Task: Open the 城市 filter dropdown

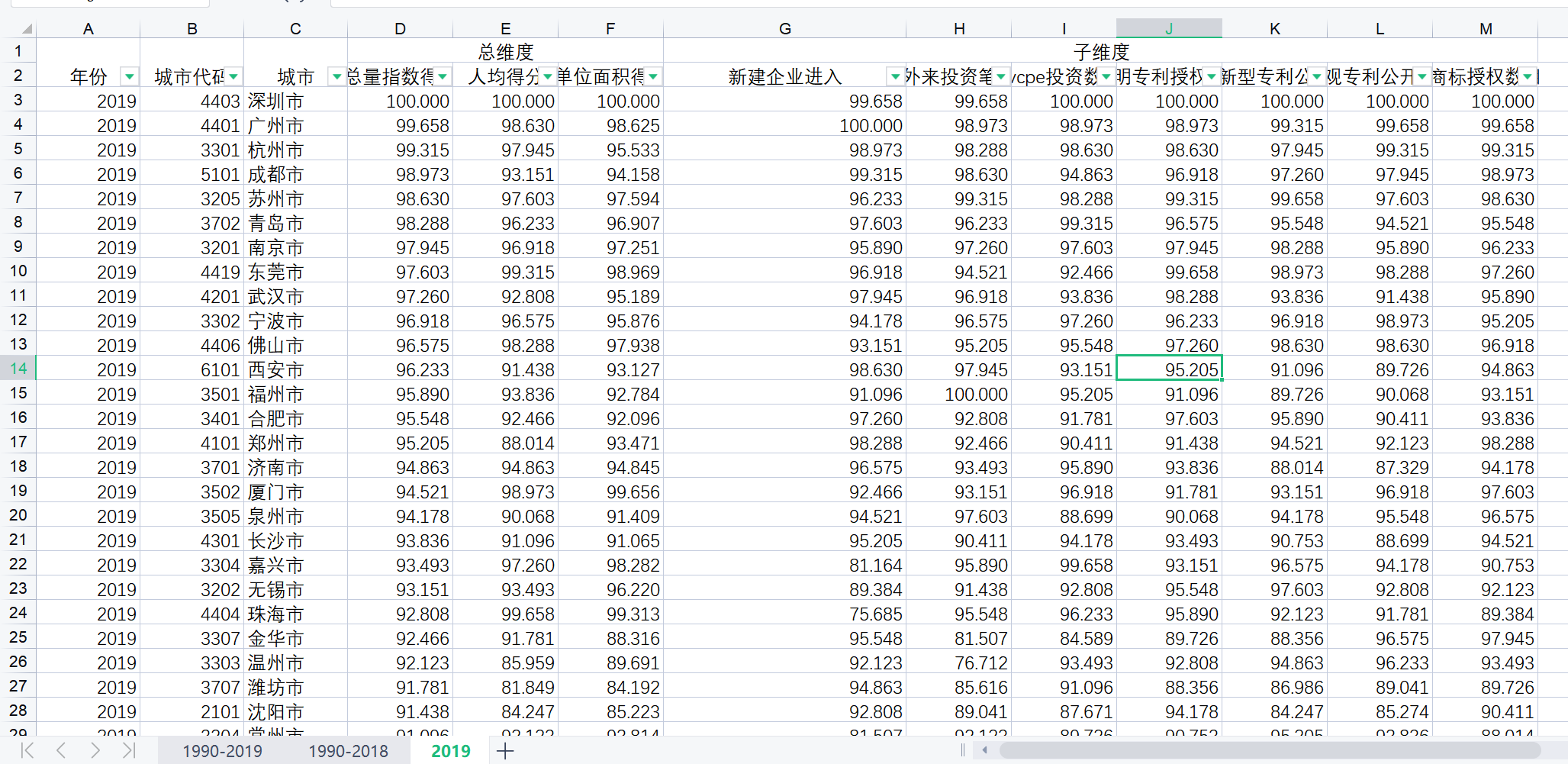Action: pos(336,76)
